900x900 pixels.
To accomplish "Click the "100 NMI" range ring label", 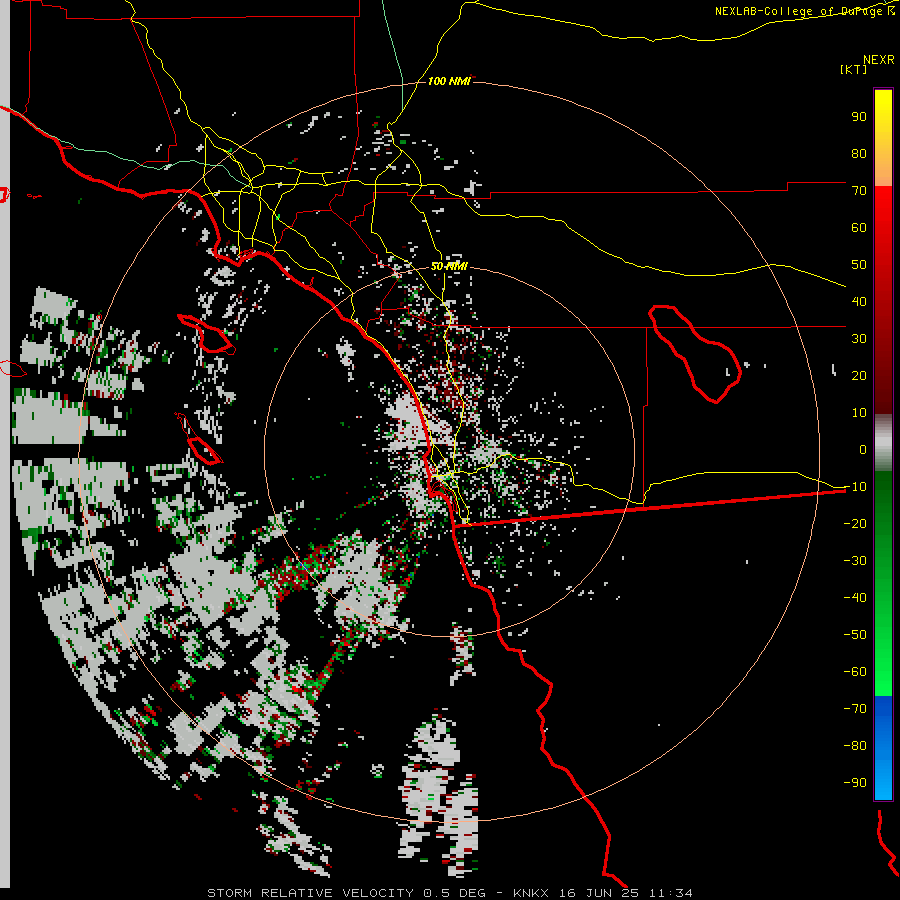I will 449,82.
